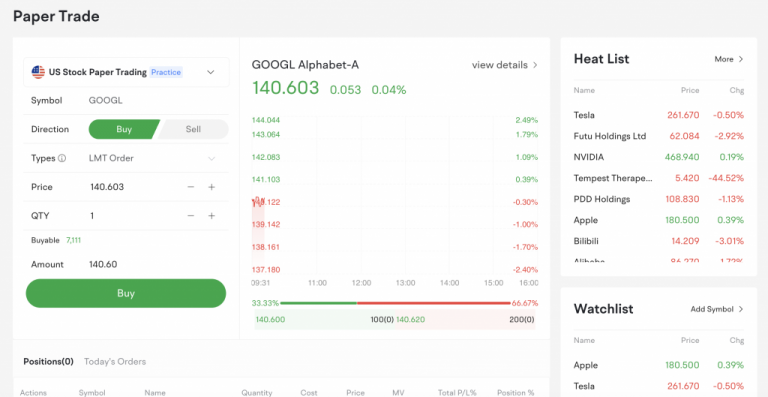Select Buy direction toggle
The width and height of the screenshot is (768, 397).
[x=124, y=129]
